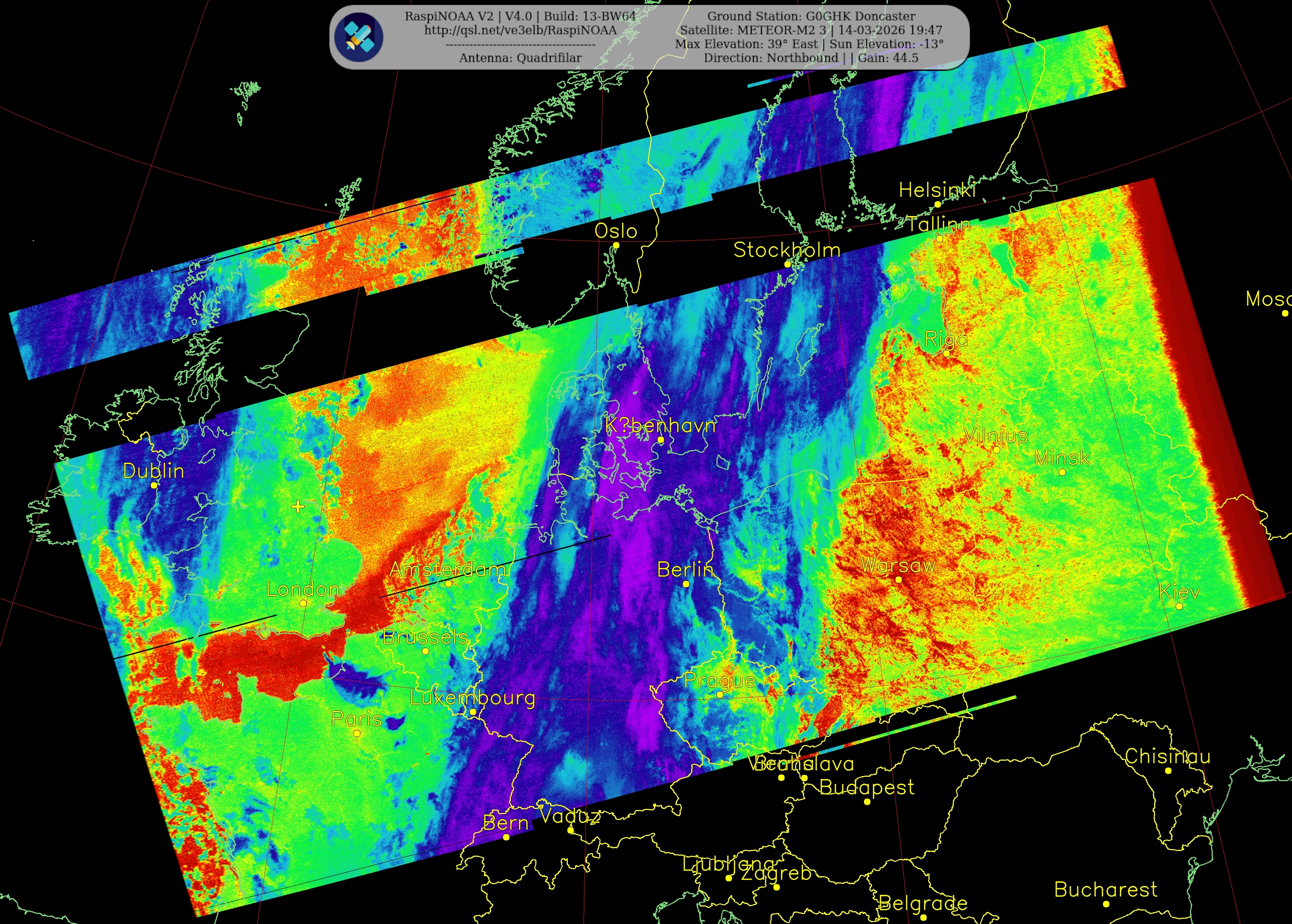
Task: Select the Dublin city dot marker
Action: 153,485
